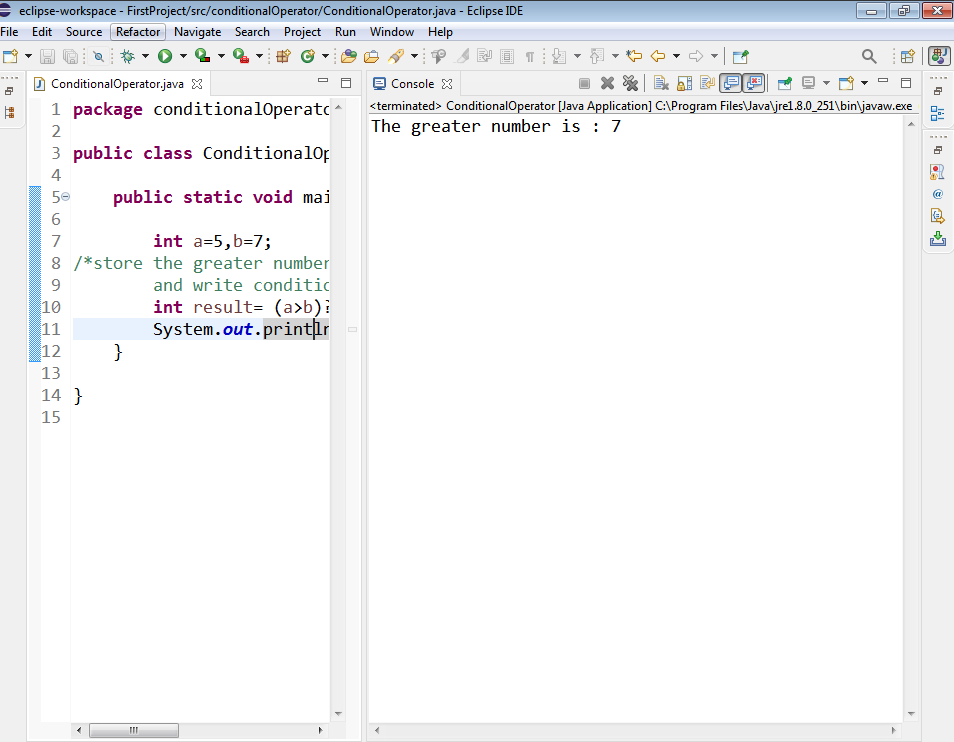The height and width of the screenshot is (742, 954).
Task: Click the Save icon in toolbar
Action: (x=47, y=57)
